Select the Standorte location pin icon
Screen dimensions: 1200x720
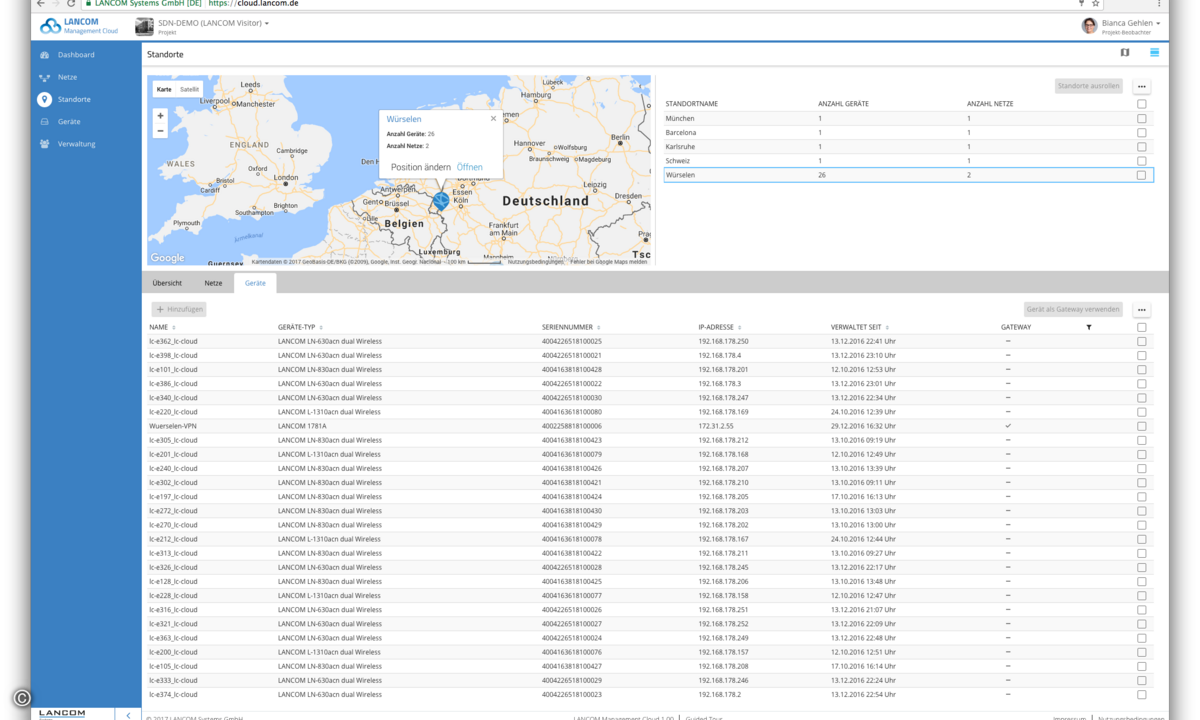point(44,100)
